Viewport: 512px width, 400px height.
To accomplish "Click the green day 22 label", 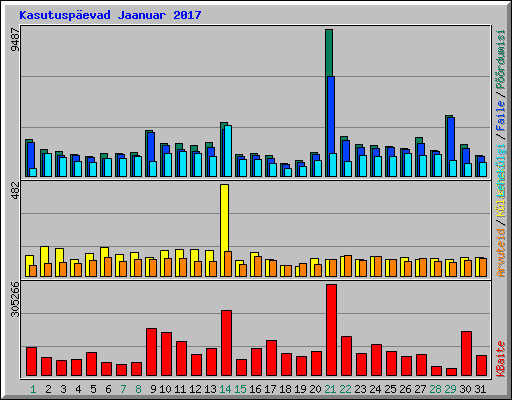I will tap(345, 389).
